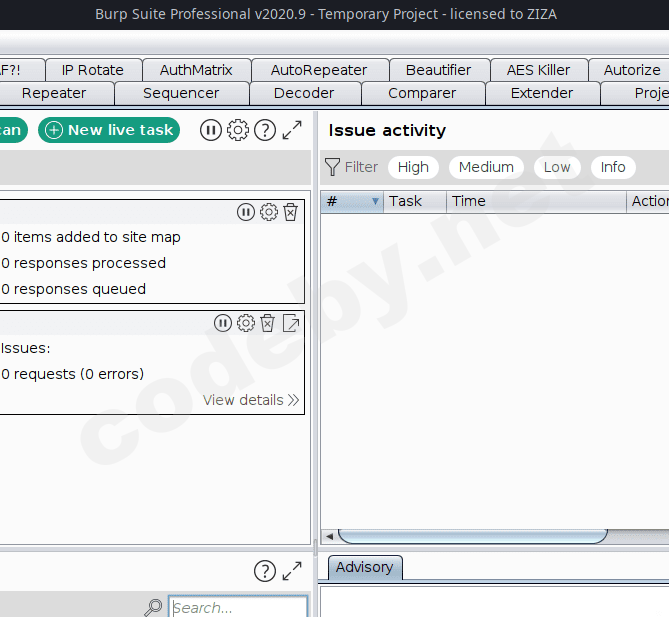Sort by the # column arrow
This screenshot has height=617, width=669.
tap(375, 201)
